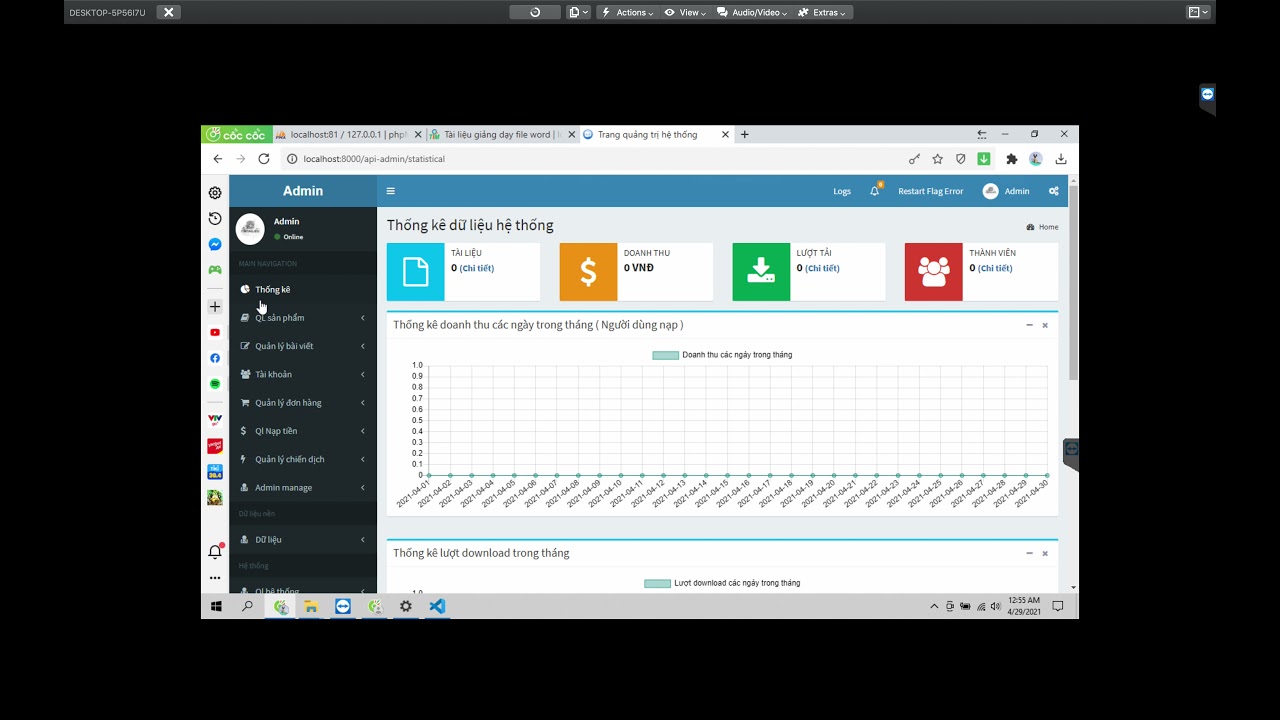This screenshot has width=1280, height=720.
Task: Add a new sidebar shortcut with plus icon
Action: (x=215, y=307)
